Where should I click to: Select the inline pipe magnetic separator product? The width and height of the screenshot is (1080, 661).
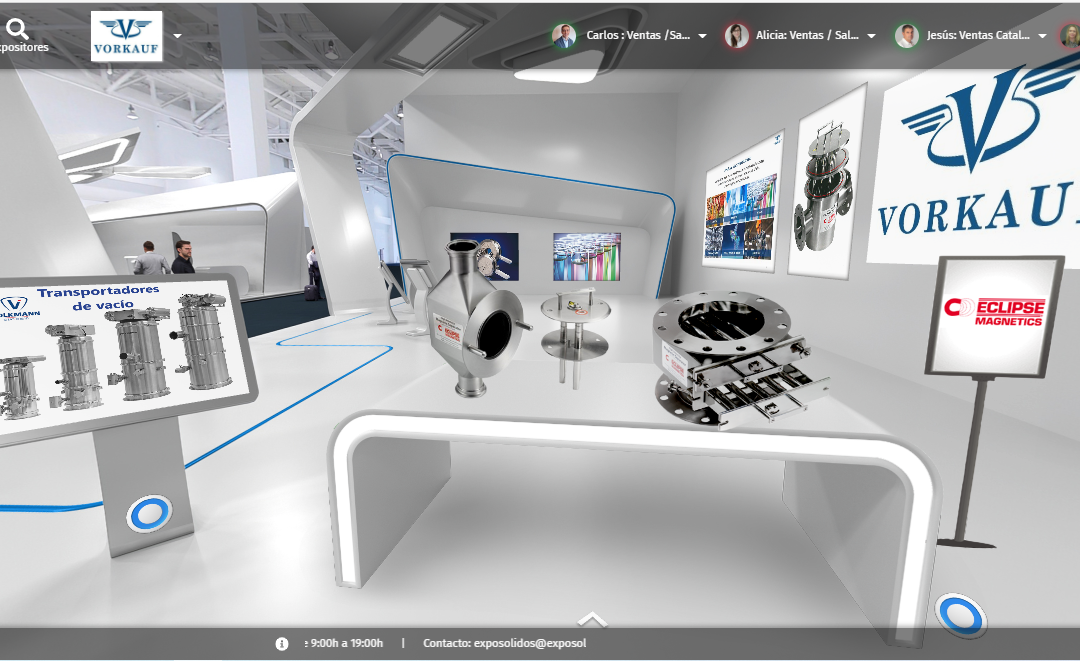(475, 317)
